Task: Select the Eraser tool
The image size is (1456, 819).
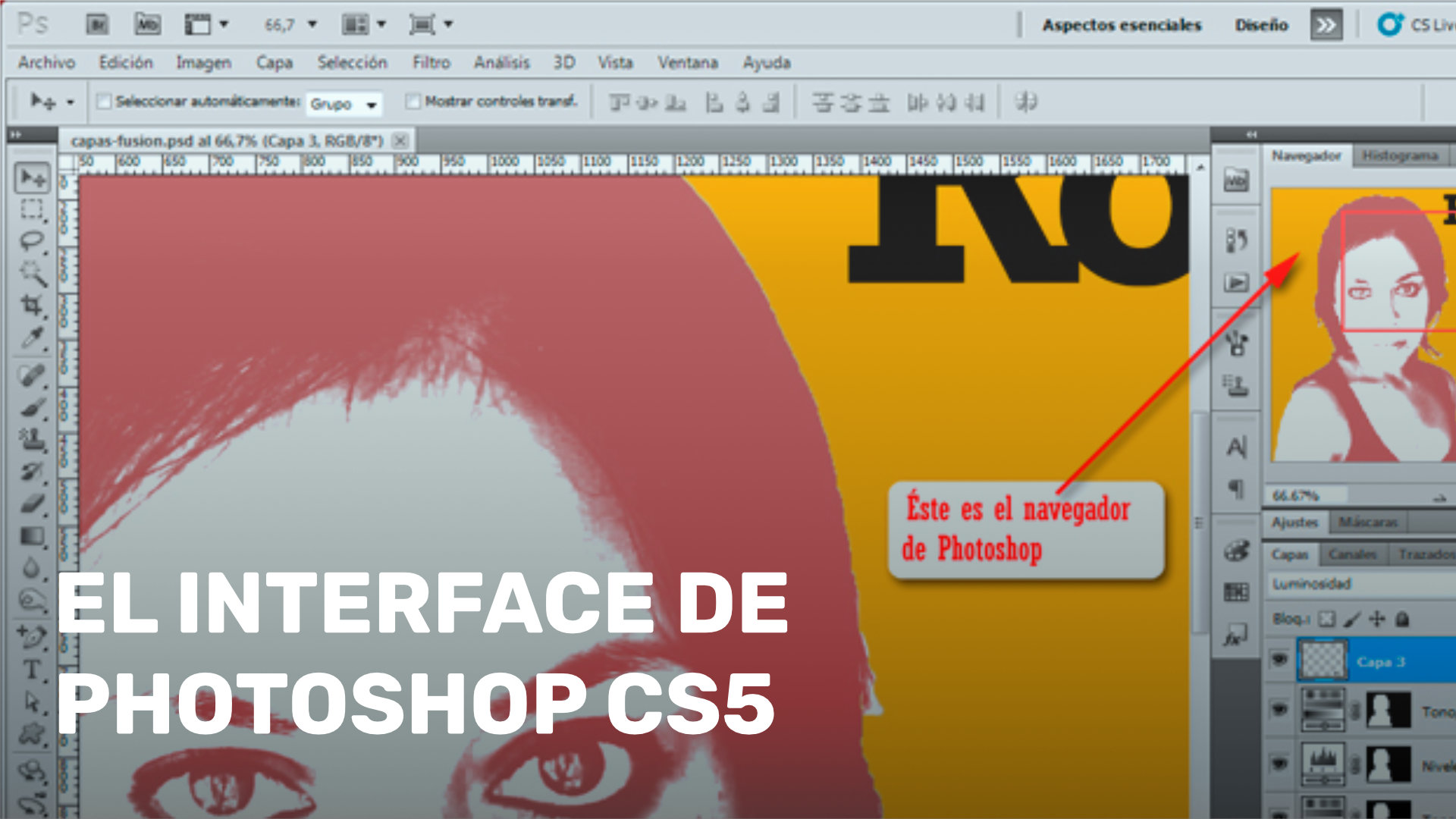Action: tap(32, 504)
